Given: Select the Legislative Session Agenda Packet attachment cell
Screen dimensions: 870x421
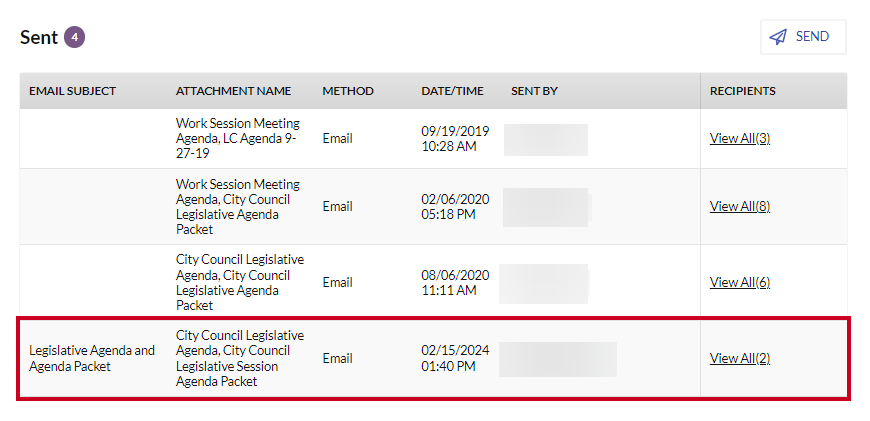Looking at the screenshot, I should [x=240, y=358].
